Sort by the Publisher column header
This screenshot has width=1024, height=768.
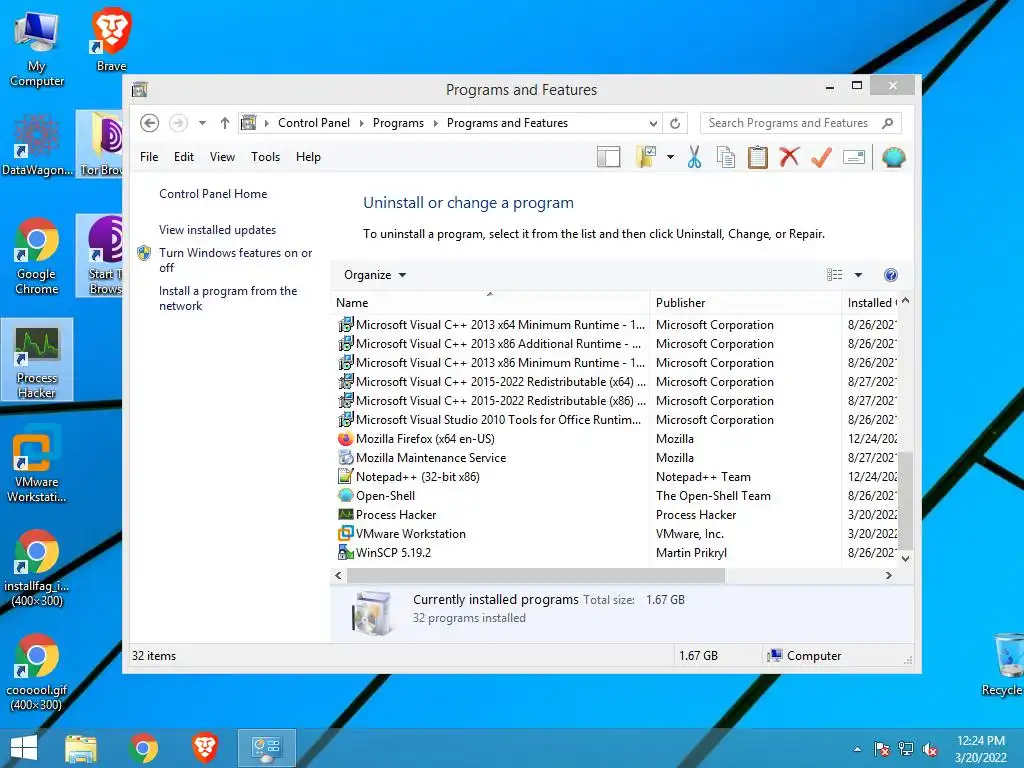(745, 303)
